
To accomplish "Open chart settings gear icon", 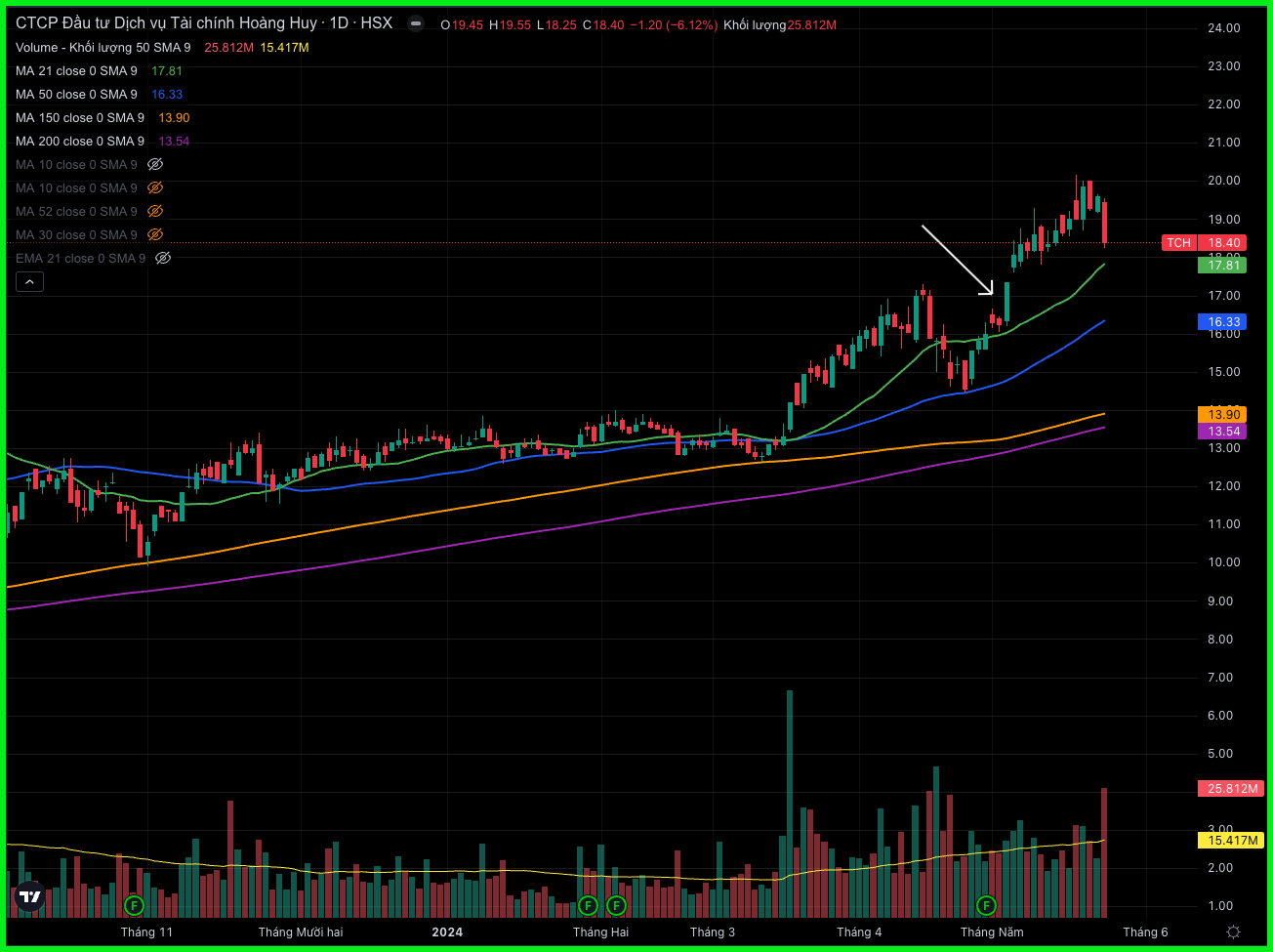I will coord(1234,931).
